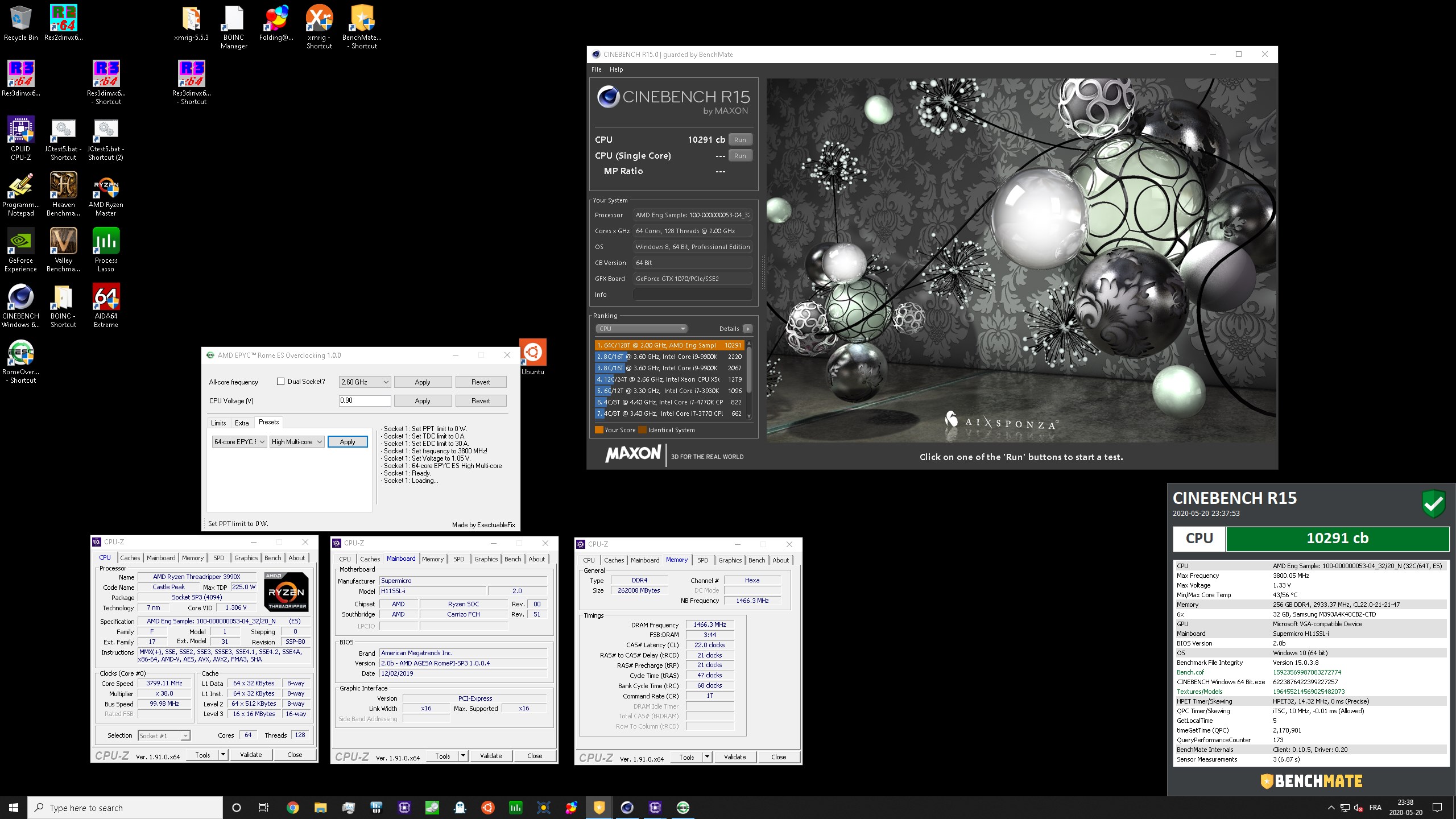Screen dimensions: 1456x819
Task: Open Heaven Benchmark desktop icon
Action: coord(63,194)
